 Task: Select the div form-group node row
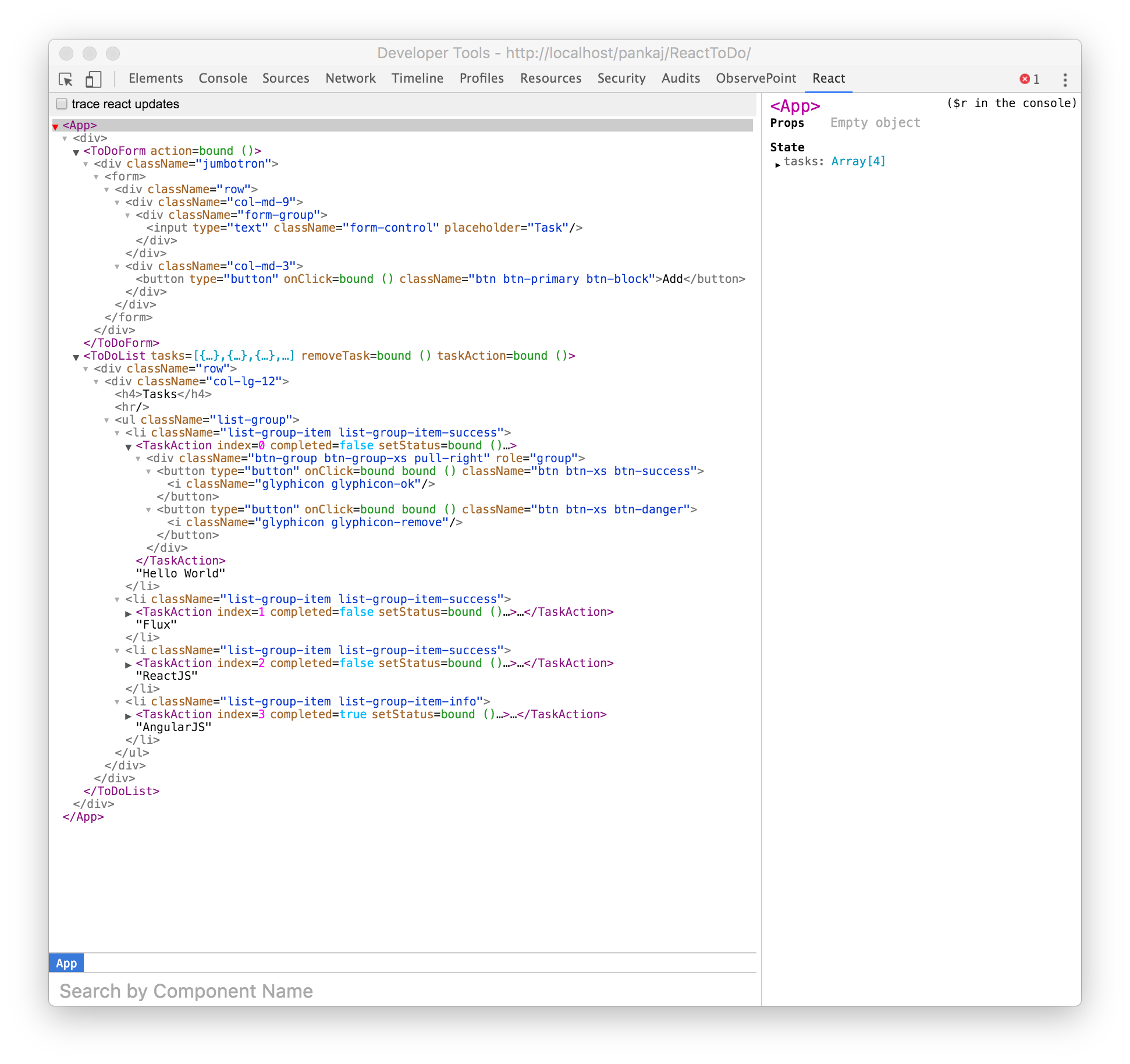pos(232,215)
